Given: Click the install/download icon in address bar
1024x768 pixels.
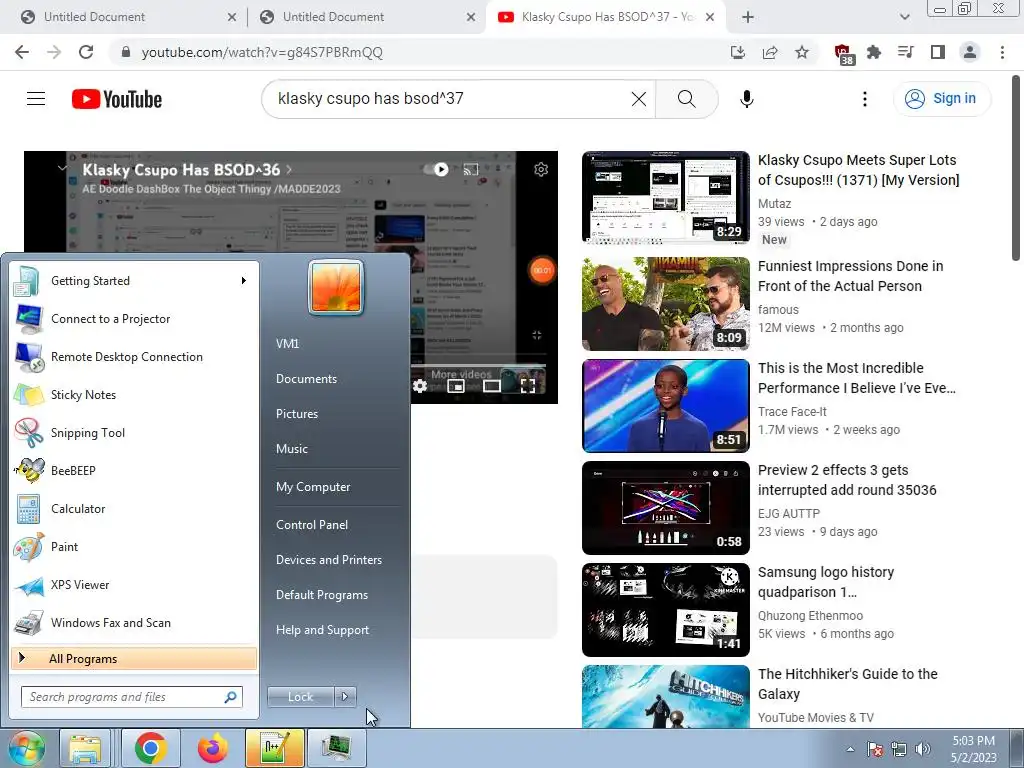Looking at the screenshot, I should coord(738,52).
